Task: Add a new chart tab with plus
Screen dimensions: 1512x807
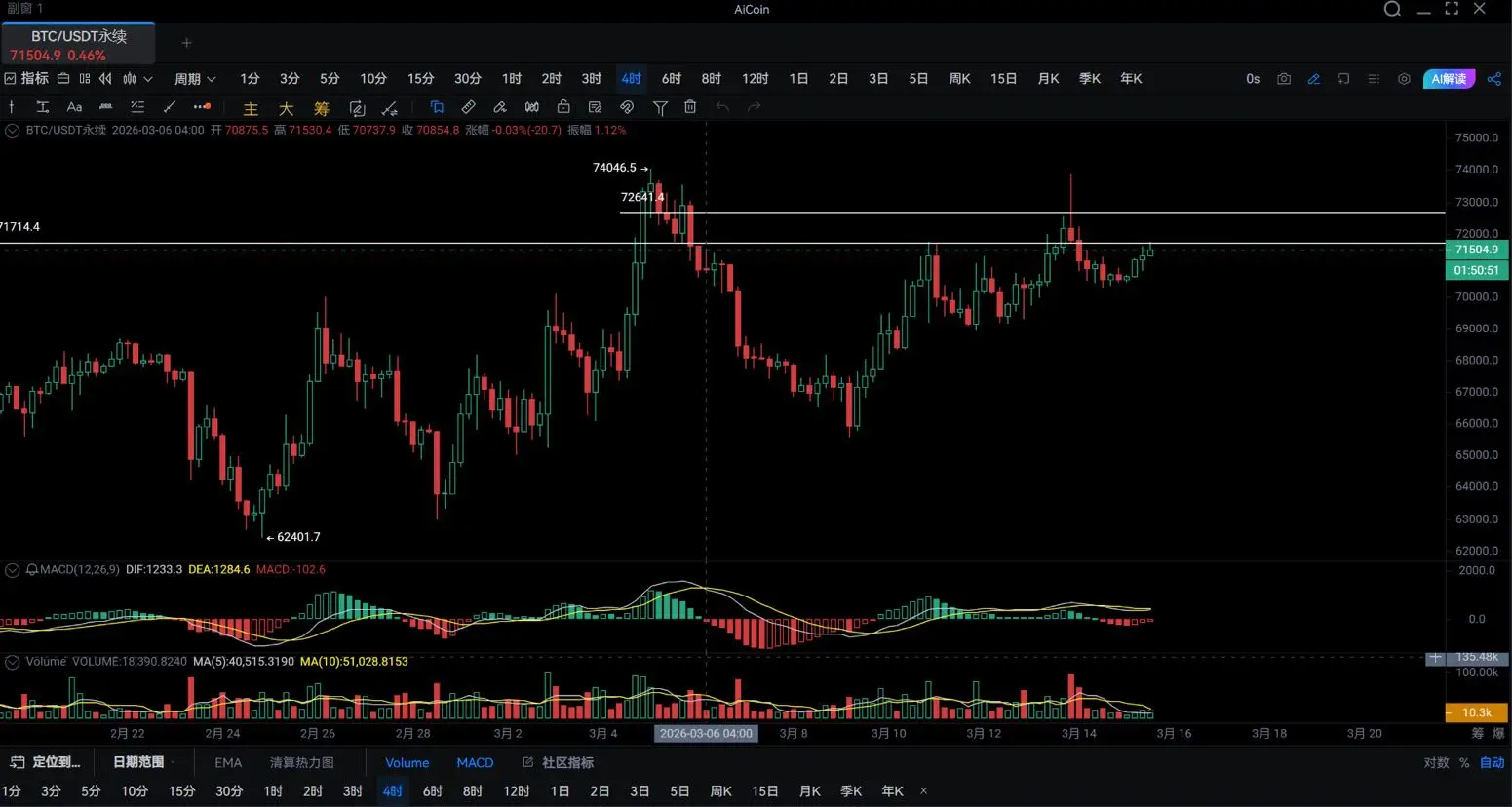Action: (186, 43)
